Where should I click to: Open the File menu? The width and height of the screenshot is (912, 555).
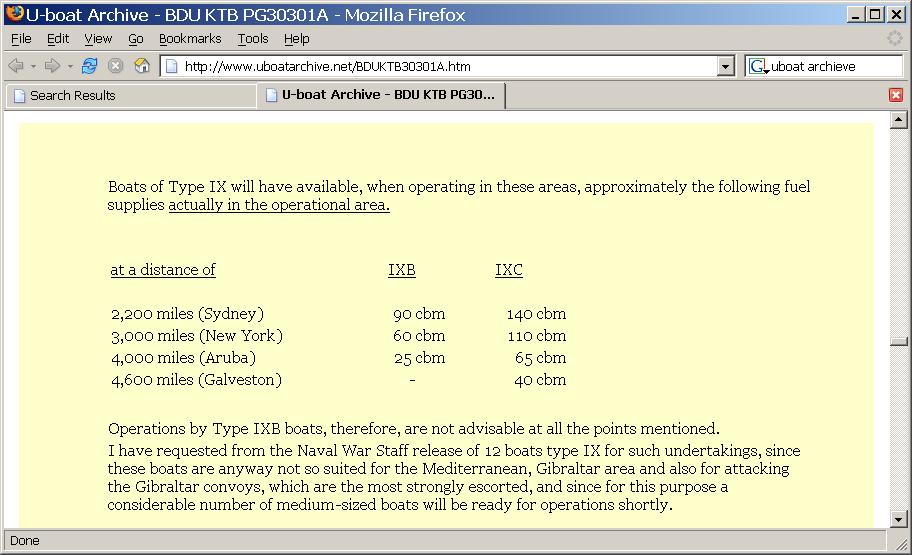click(21, 39)
